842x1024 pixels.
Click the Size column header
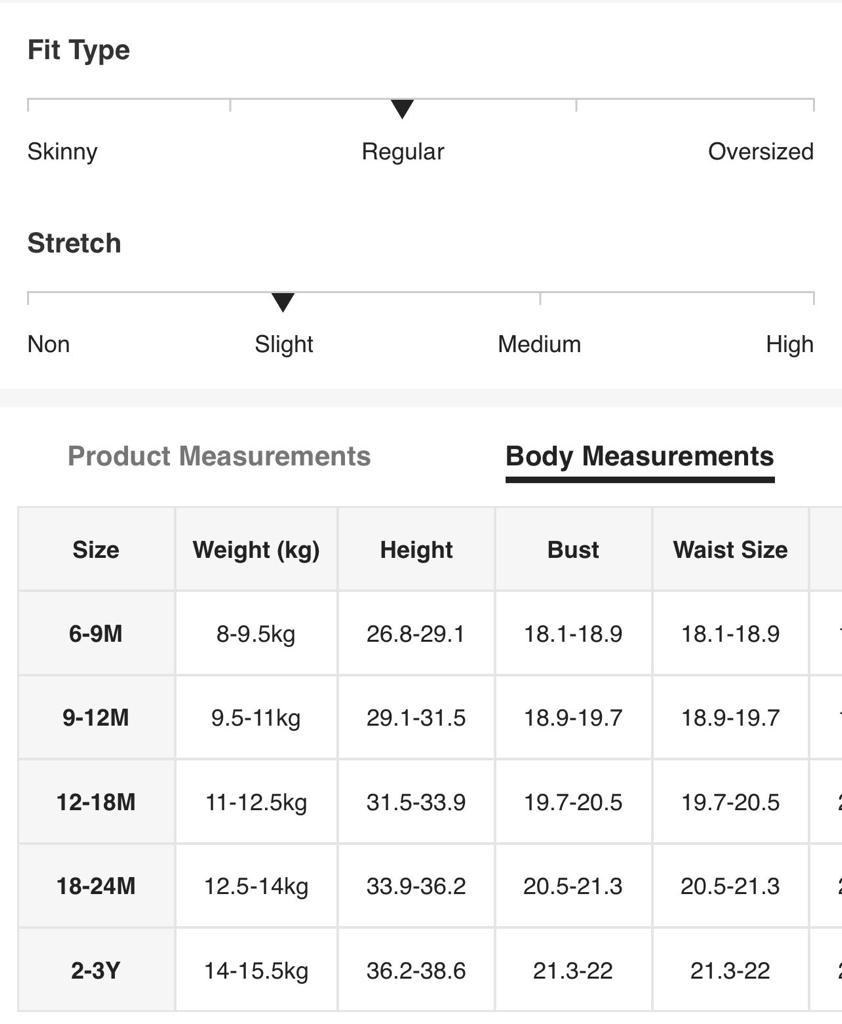pyautogui.click(x=96, y=550)
